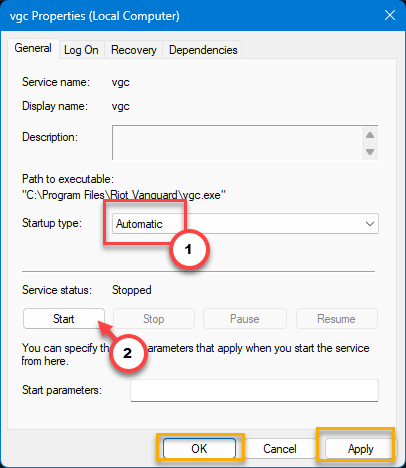The height and width of the screenshot is (468, 406).
Task: Open the Log On tab
Action: [x=81, y=50]
